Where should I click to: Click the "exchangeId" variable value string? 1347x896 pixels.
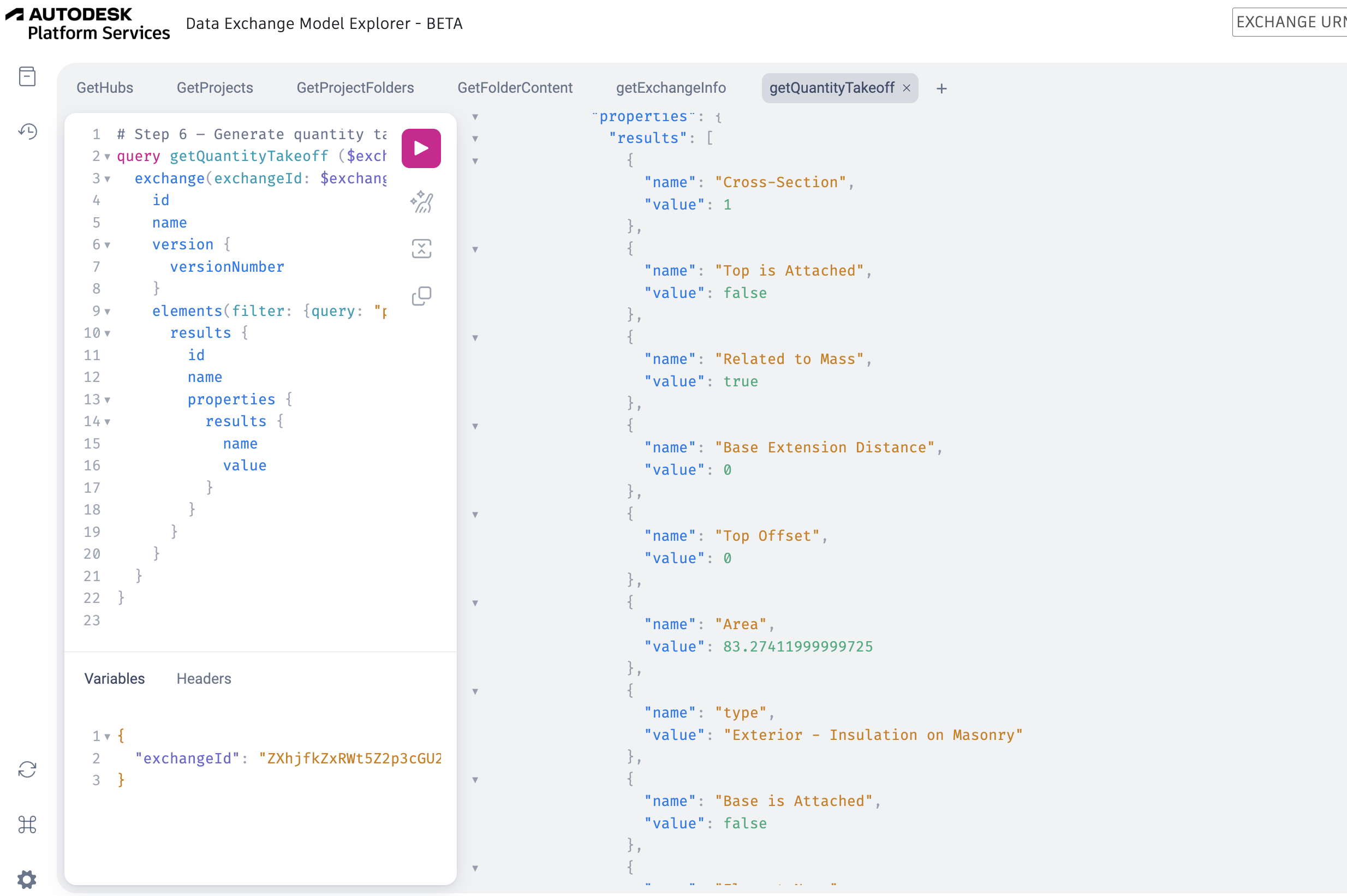click(350, 758)
